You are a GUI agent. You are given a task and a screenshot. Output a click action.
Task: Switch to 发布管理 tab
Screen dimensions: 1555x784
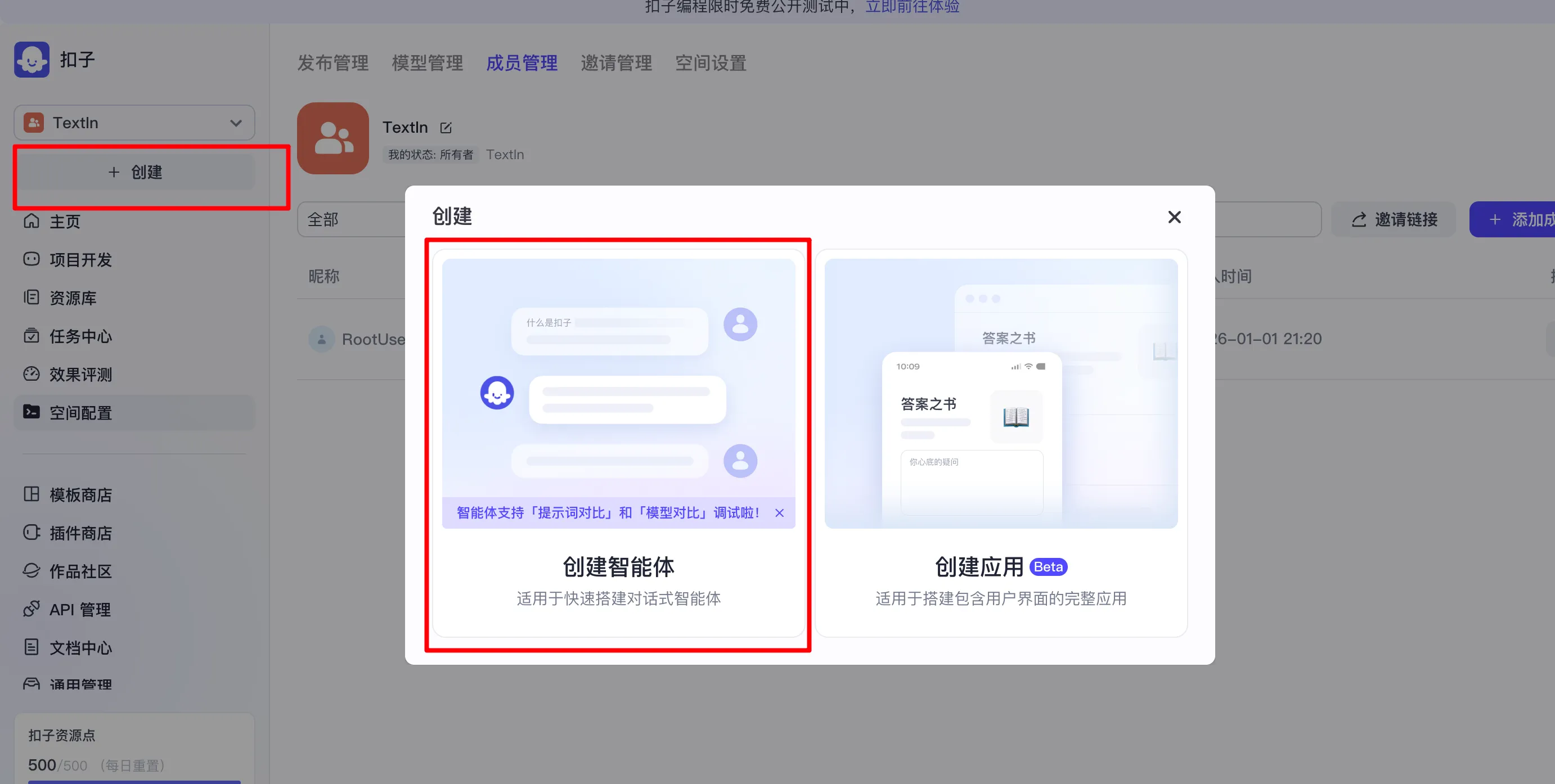[x=332, y=63]
